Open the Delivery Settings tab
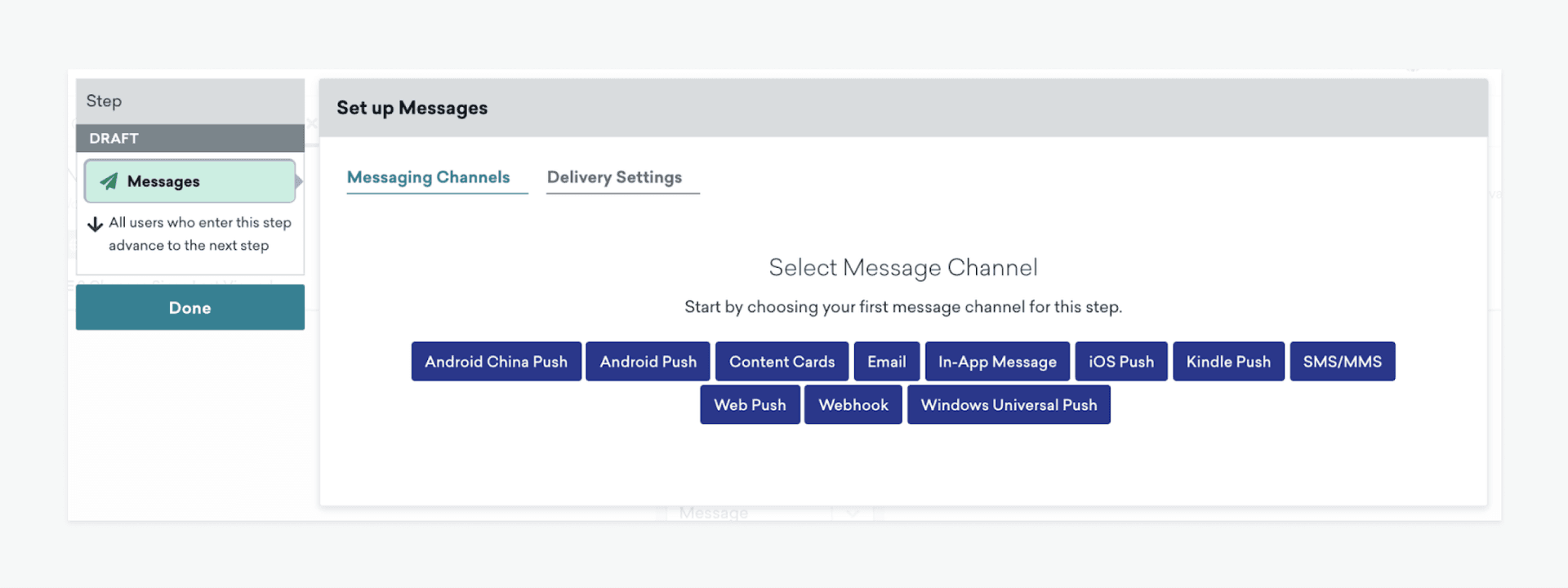 pos(614,177)
